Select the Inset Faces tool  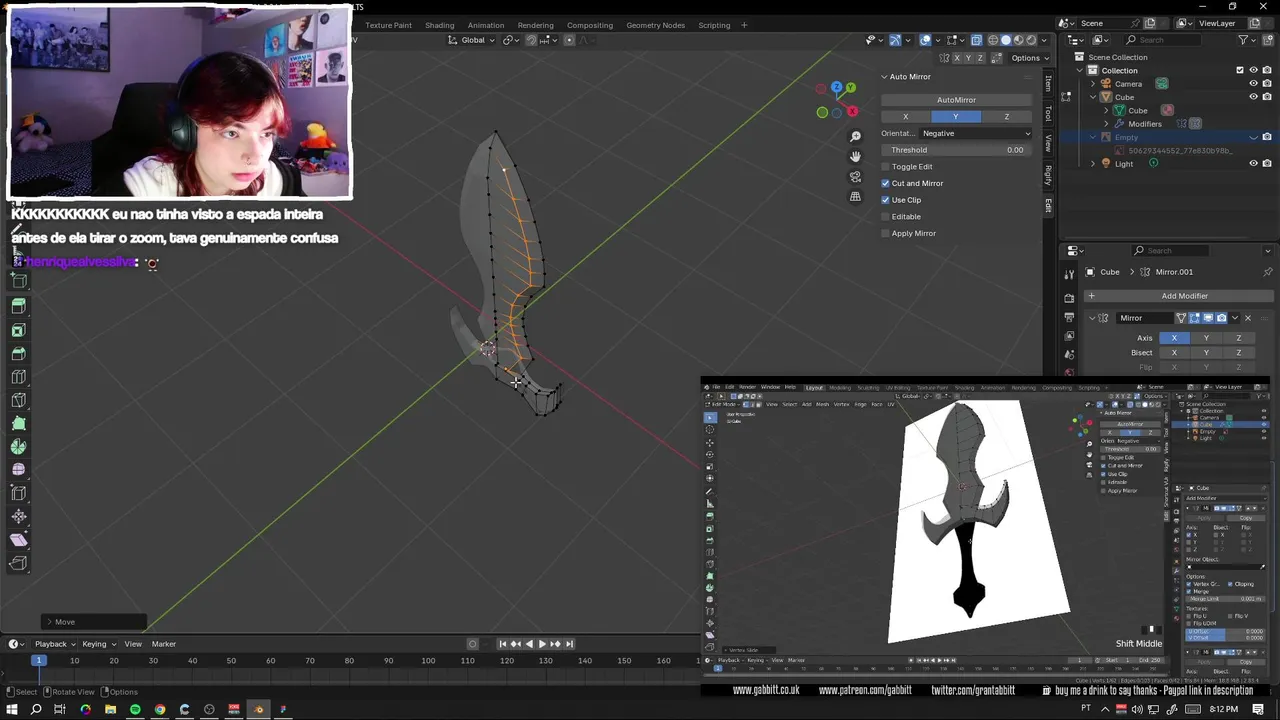(18, 330)
